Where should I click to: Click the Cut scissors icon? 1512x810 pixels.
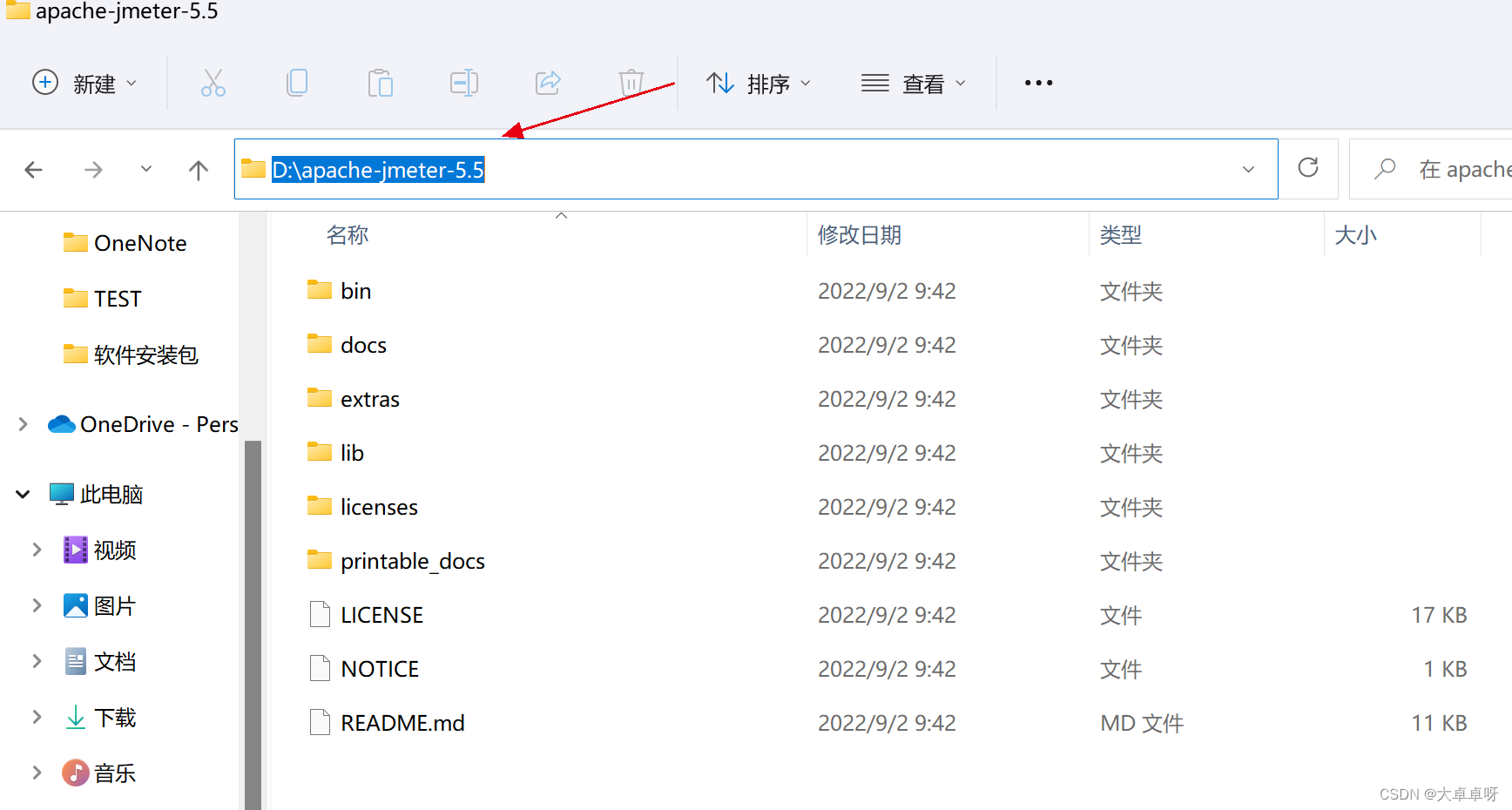point(213,83)
